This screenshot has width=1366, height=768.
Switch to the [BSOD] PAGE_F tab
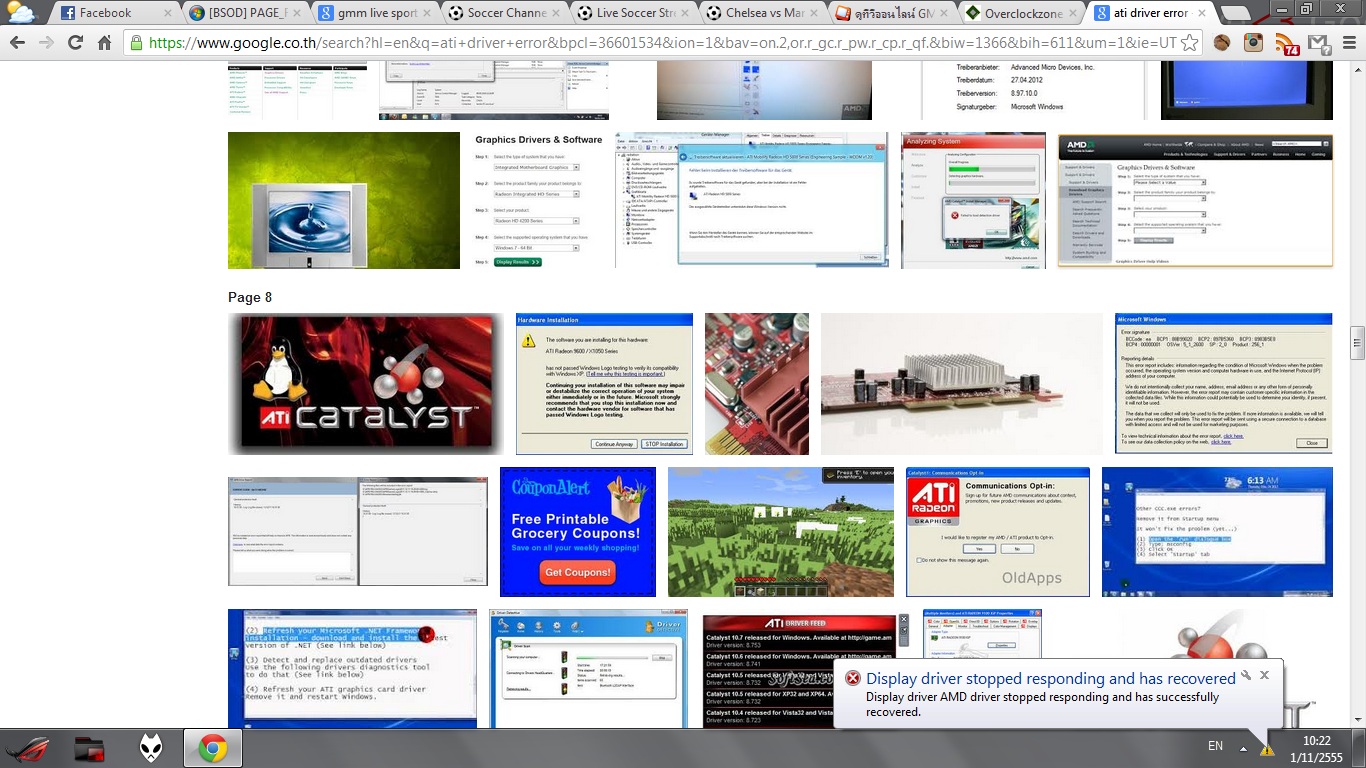click(244, 13)
